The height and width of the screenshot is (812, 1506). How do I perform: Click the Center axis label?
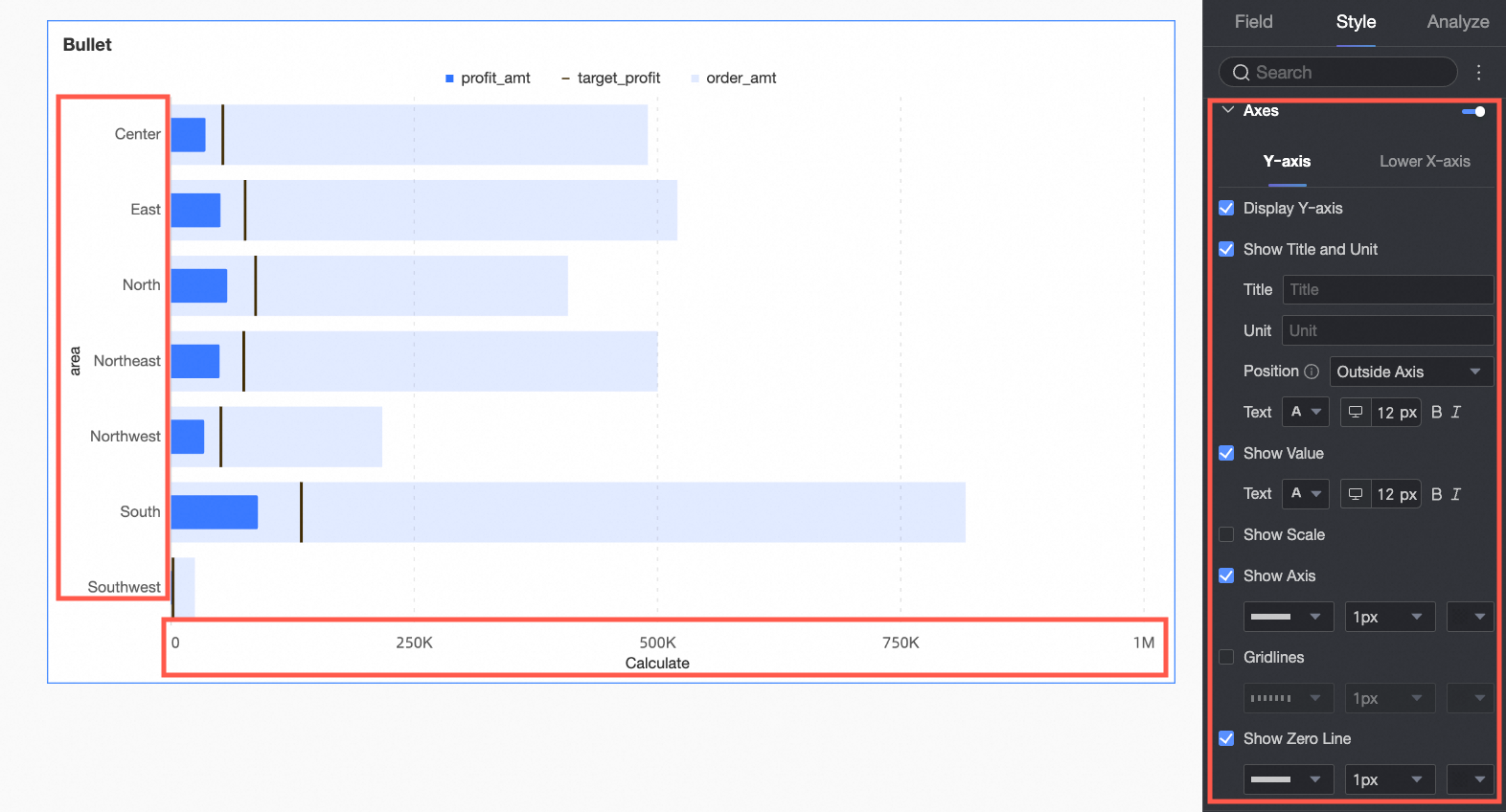(138, 134)
